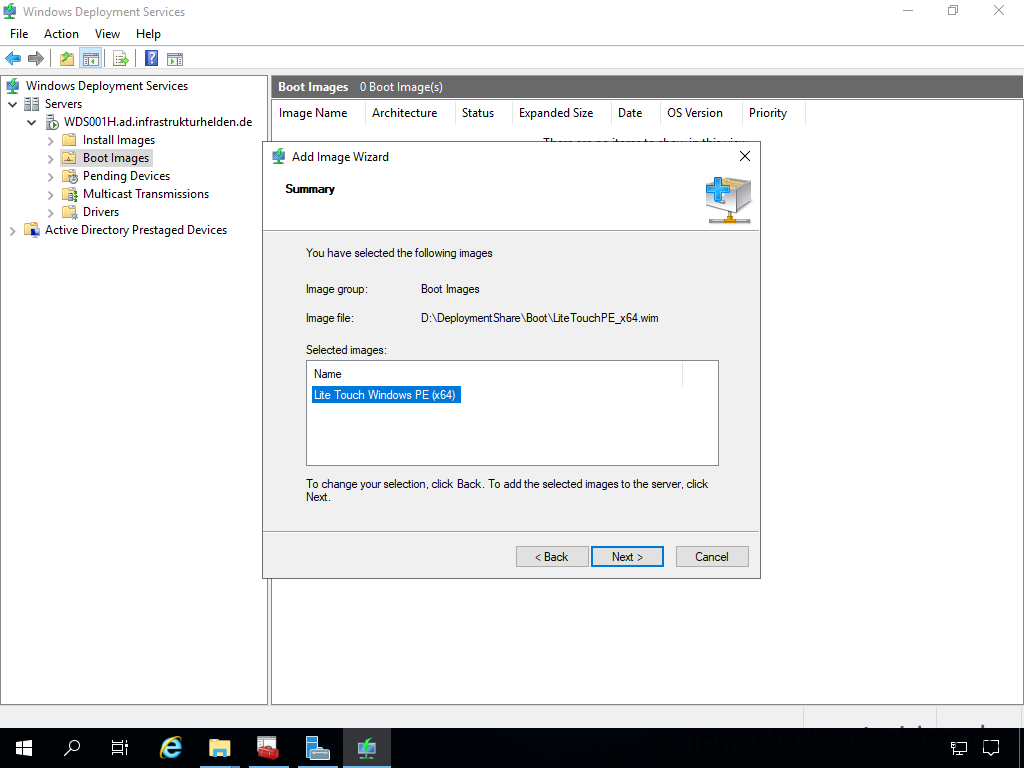This screenshot has width=1024, height=768.
Task: Open Server Manager from the taskbar
Action: coord(317,747)
